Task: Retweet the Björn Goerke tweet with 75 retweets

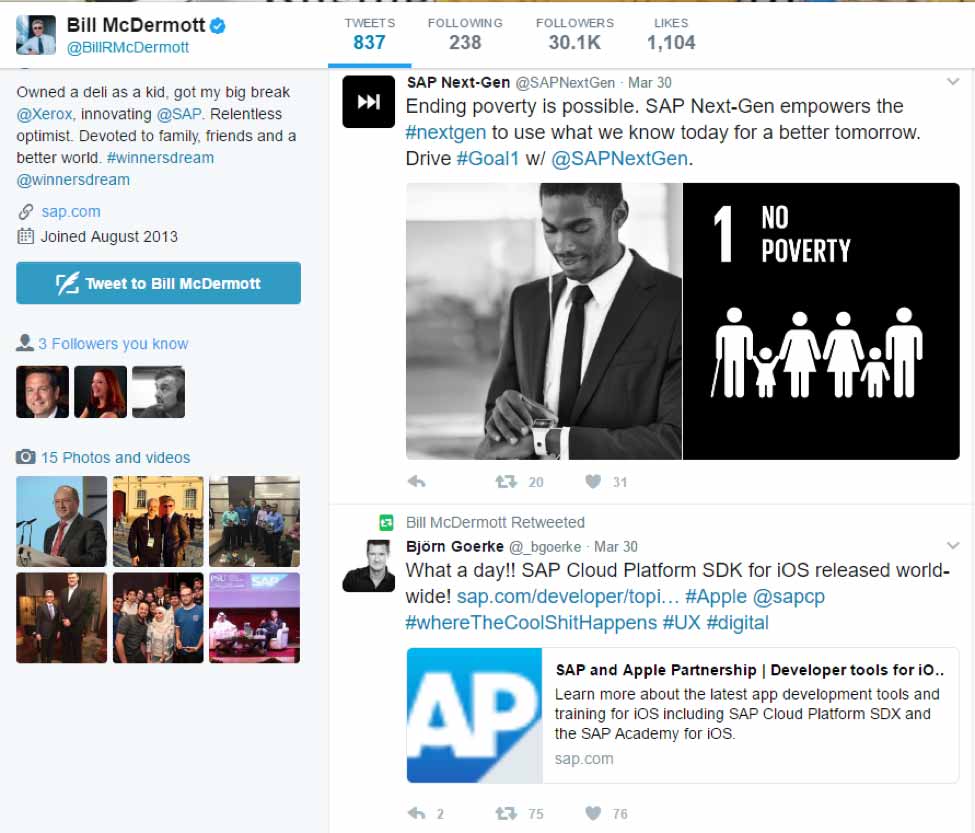Action: [x=506, y=813]
